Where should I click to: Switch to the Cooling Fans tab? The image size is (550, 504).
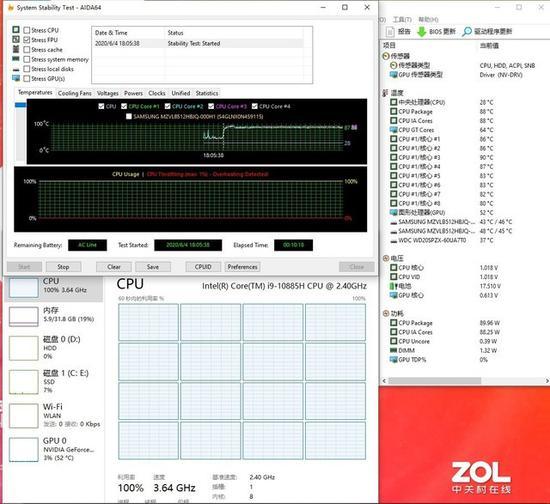(x=74, y=93)
